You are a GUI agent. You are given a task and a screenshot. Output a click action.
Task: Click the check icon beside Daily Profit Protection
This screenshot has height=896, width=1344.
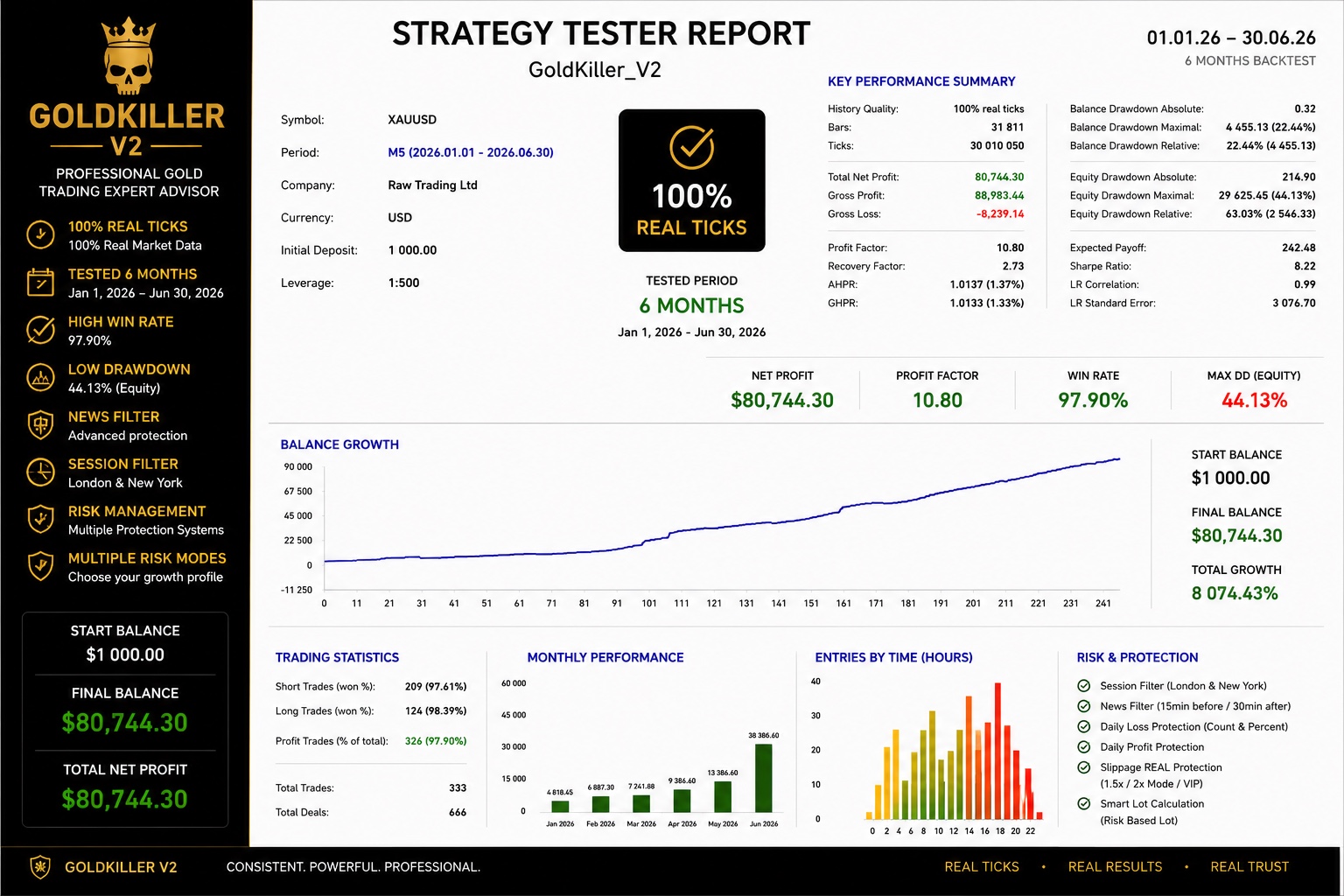(1084, 746)
